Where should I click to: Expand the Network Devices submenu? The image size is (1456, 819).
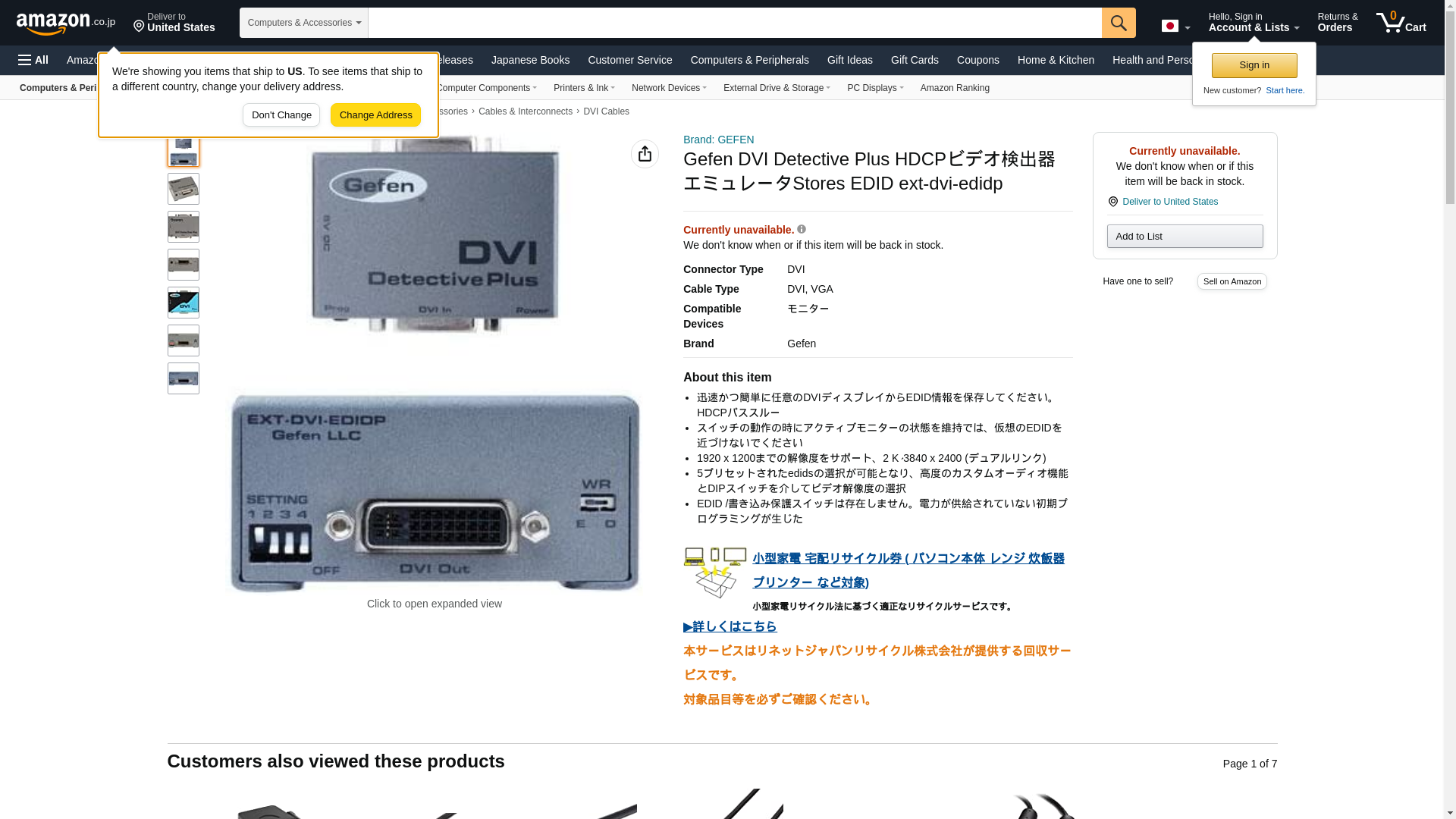tap(669, 88)
